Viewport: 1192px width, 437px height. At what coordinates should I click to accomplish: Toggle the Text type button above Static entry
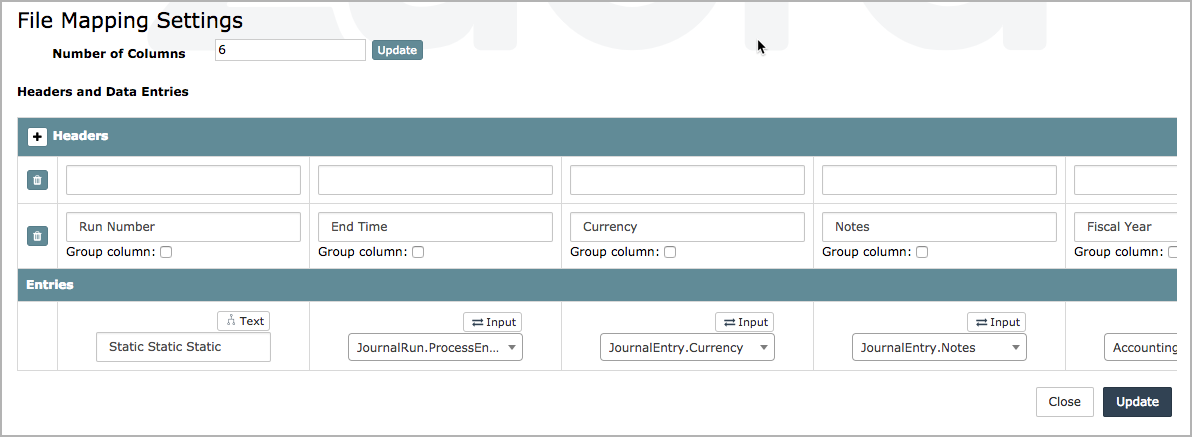click(244, 321)
